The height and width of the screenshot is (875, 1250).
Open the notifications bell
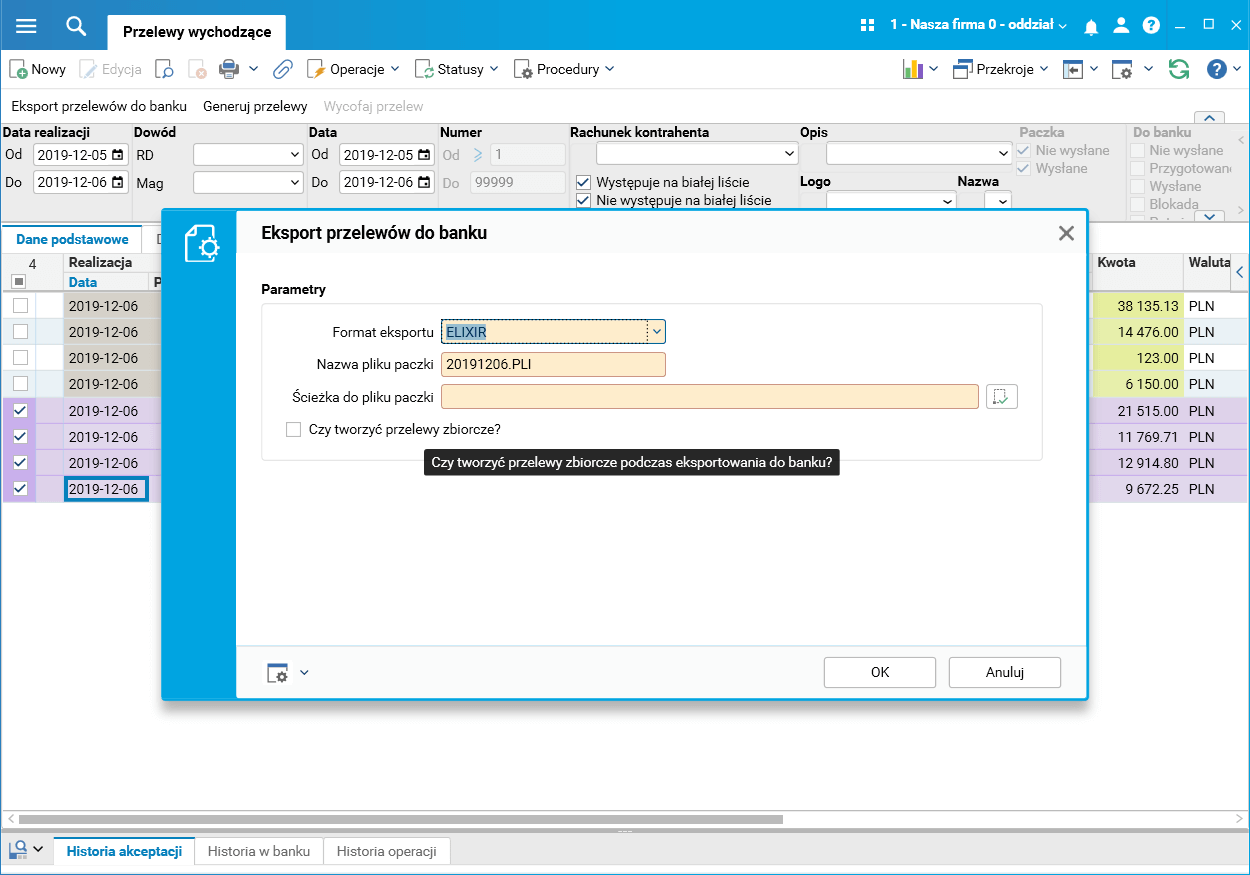pyautogui.click(x=1092, y=26)
